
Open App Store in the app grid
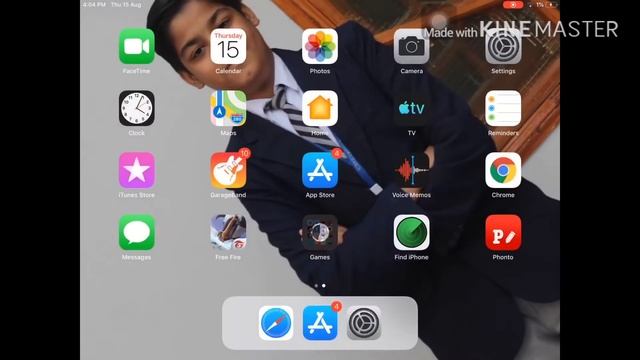click(320, 170)
